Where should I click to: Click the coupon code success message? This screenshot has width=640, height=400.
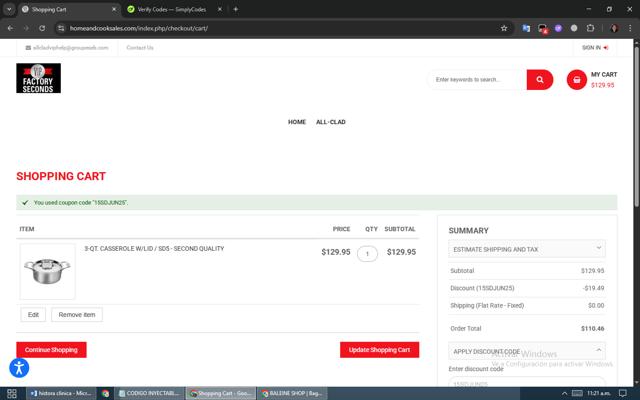(x=317, y=202)
